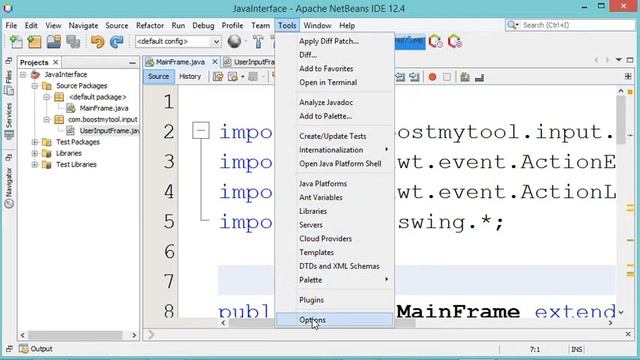Click the Build Project hammer icon
The image size is (640, 360).
[258, 42]
